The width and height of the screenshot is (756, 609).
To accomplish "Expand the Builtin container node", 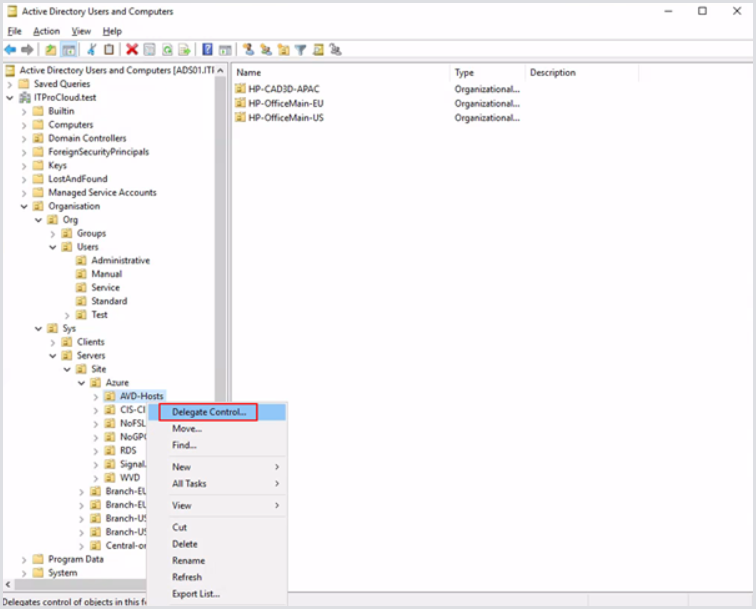I will [x=24, y=111].
